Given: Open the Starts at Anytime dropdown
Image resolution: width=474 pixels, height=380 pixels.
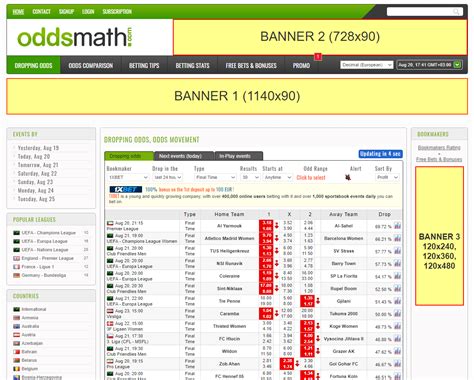Looking at the screenshot, I should click(x=277, y=177).
